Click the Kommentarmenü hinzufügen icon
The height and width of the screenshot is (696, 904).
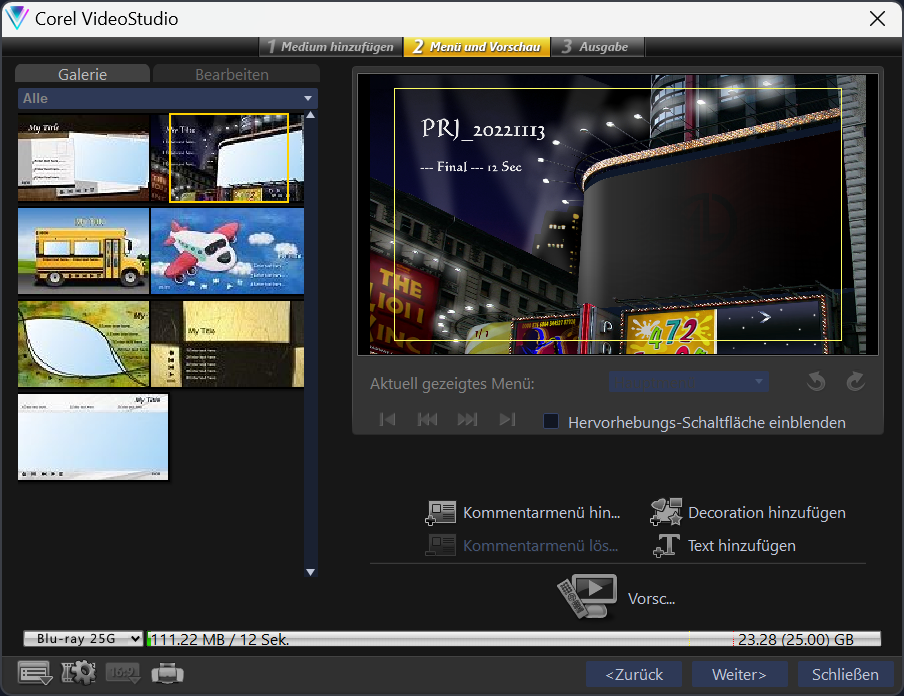[x=440, y=513]
